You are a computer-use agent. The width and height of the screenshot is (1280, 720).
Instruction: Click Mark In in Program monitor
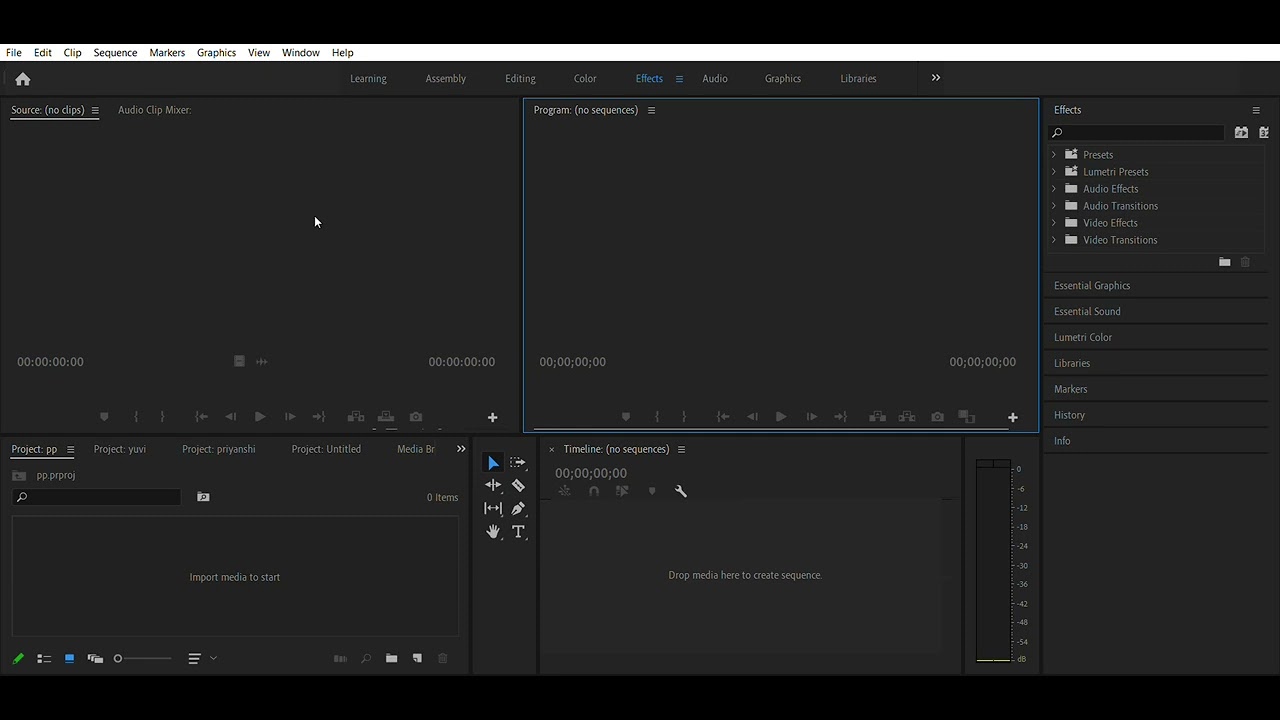coord(657,417)
